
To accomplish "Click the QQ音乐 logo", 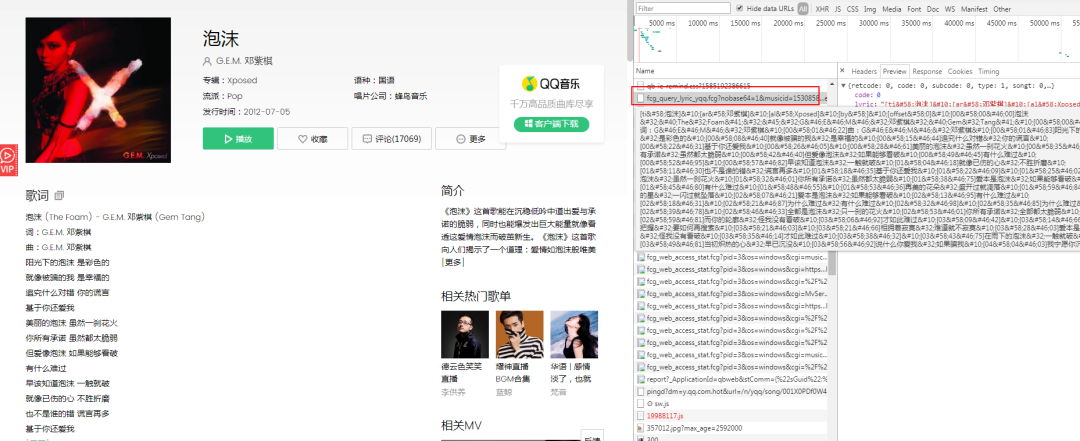I will coord(551,84).
